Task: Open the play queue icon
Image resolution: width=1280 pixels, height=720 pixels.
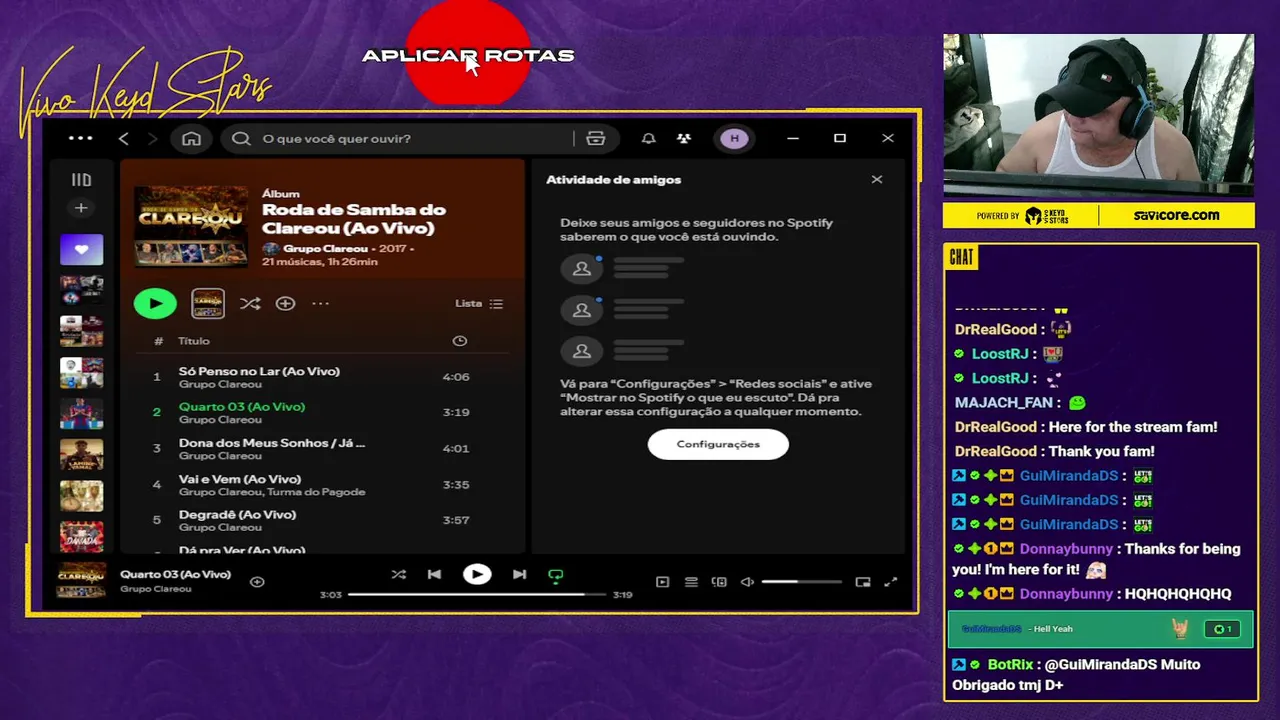Action: (691, 582)
